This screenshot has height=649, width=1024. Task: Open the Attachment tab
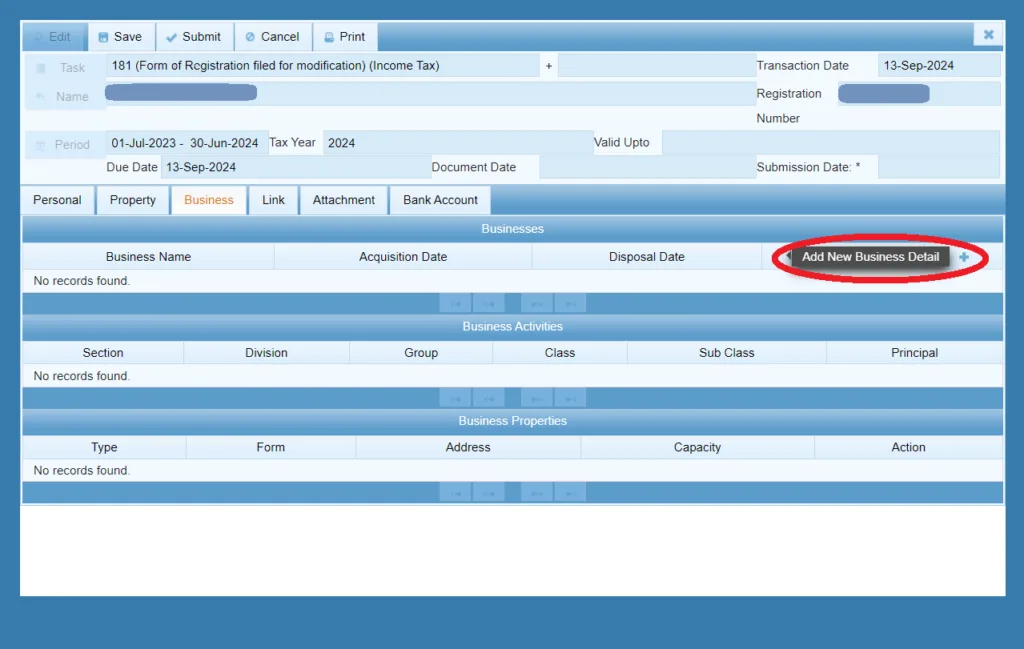click(343, 199)
